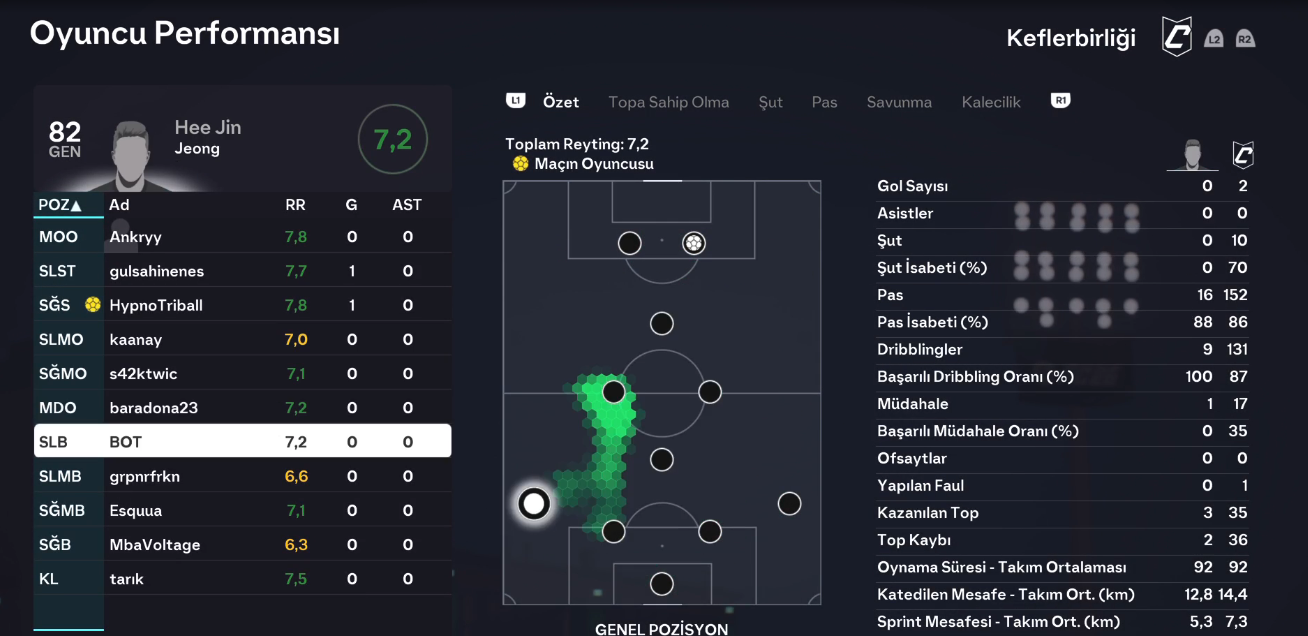The image size is (1308, 636).
Task: Open the Topa Sahip Olma tab
Action: click(668, 102)
